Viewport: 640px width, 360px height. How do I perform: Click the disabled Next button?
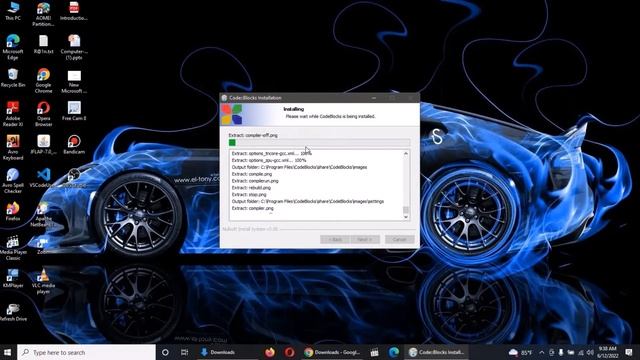(364, 239)
